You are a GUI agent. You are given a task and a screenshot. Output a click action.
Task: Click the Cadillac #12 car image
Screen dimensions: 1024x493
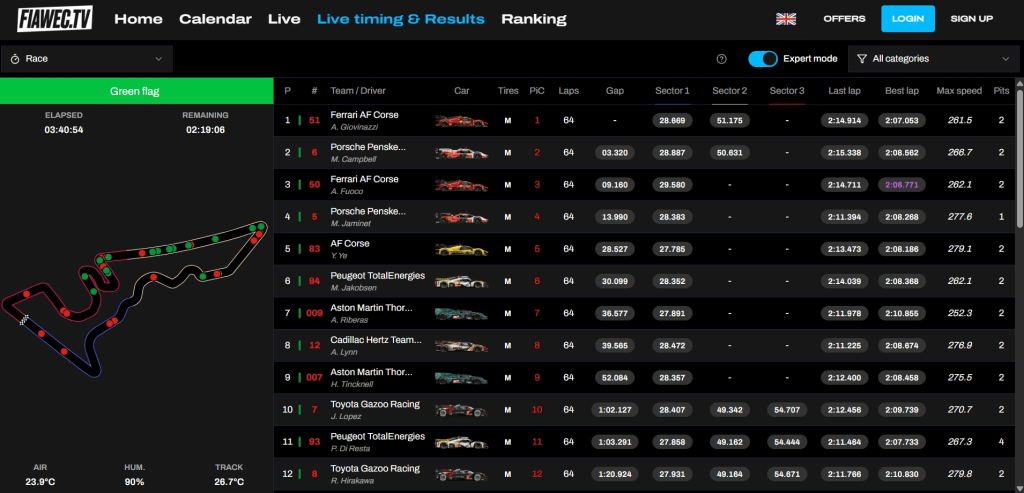[x=461, y=346]
